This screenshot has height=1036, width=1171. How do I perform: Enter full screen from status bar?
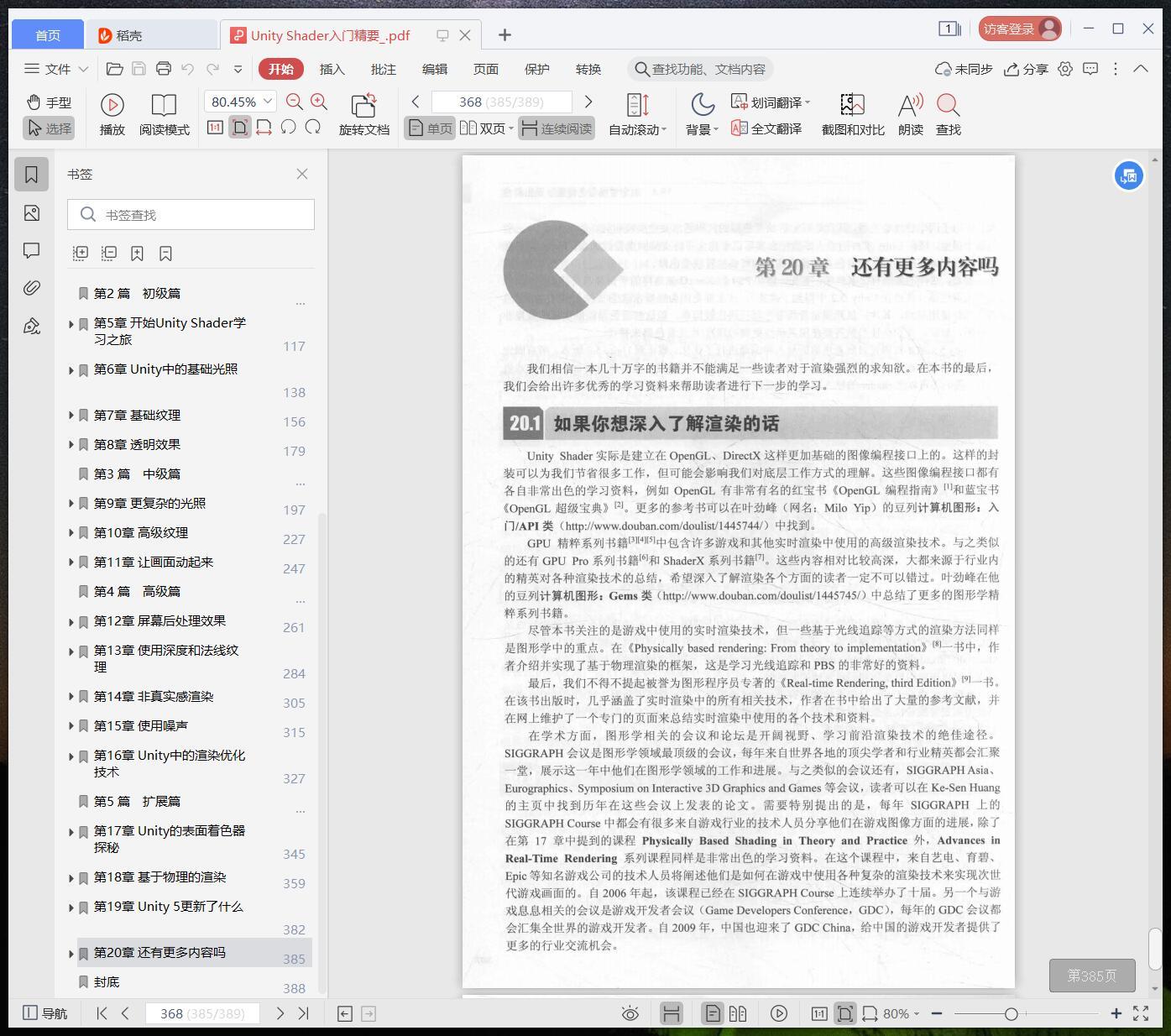click(x=1141, y=1013)
